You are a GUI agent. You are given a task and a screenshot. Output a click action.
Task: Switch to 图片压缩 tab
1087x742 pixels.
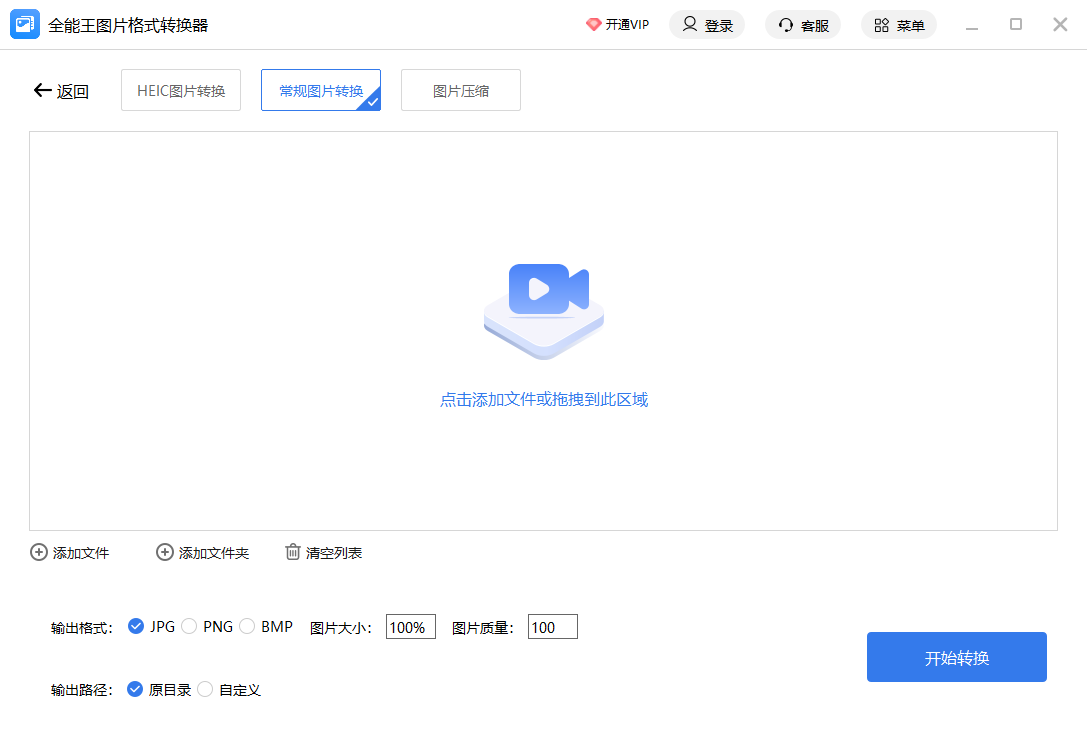pos(461,90)
